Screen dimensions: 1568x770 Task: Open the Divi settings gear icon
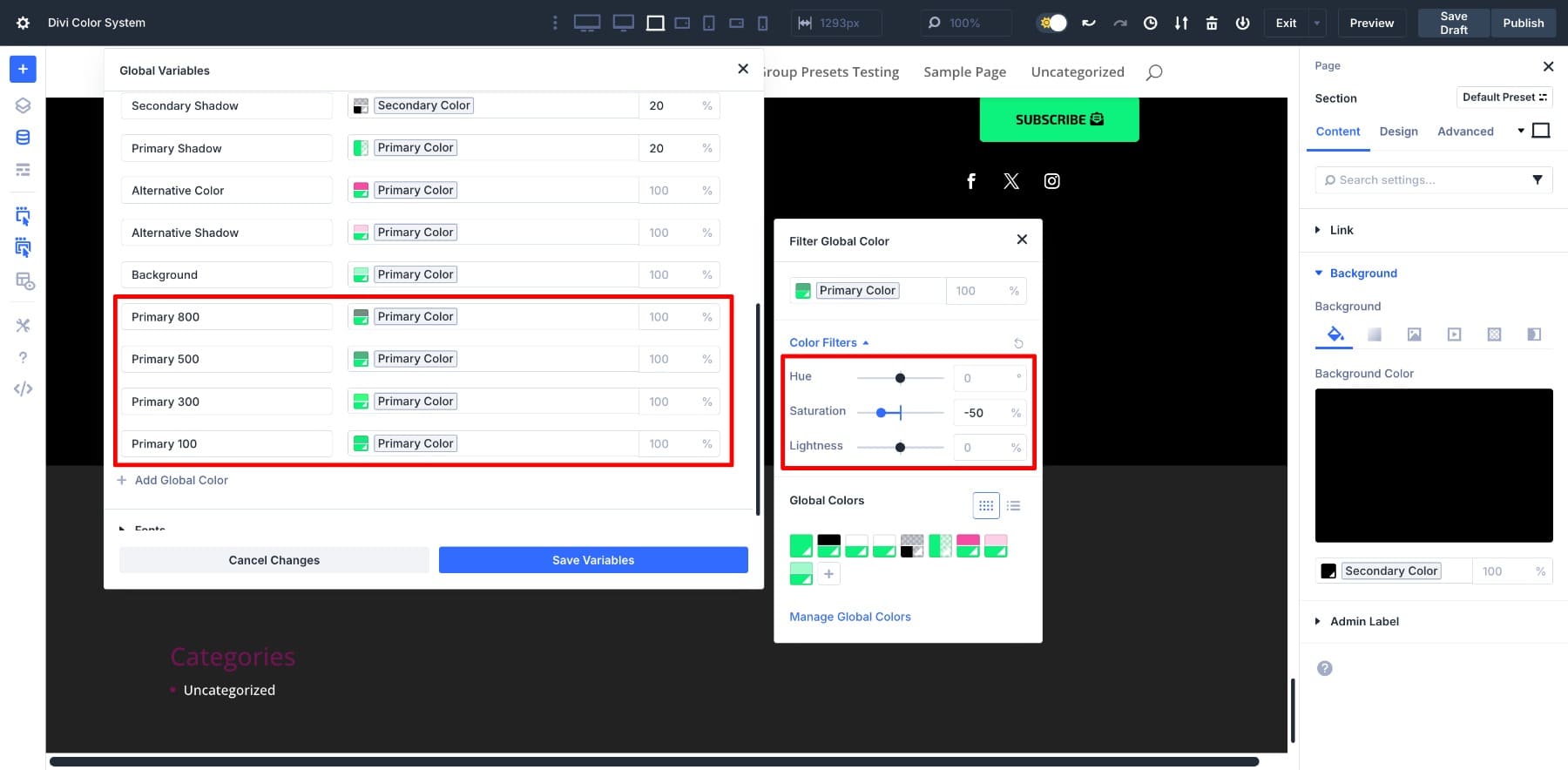[23, 23]
